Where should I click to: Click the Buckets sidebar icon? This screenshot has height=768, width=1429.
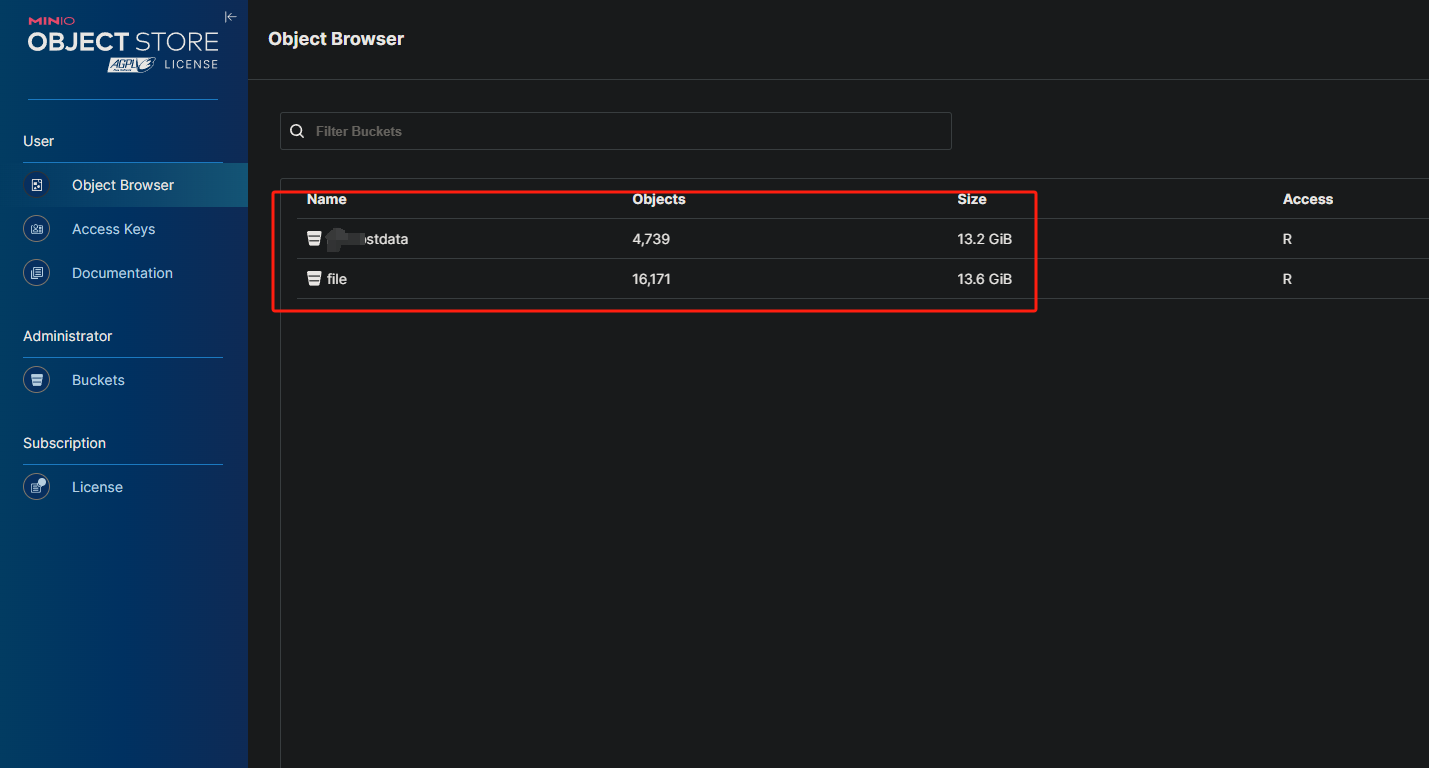pyautogui.click(x=37, y=380)
